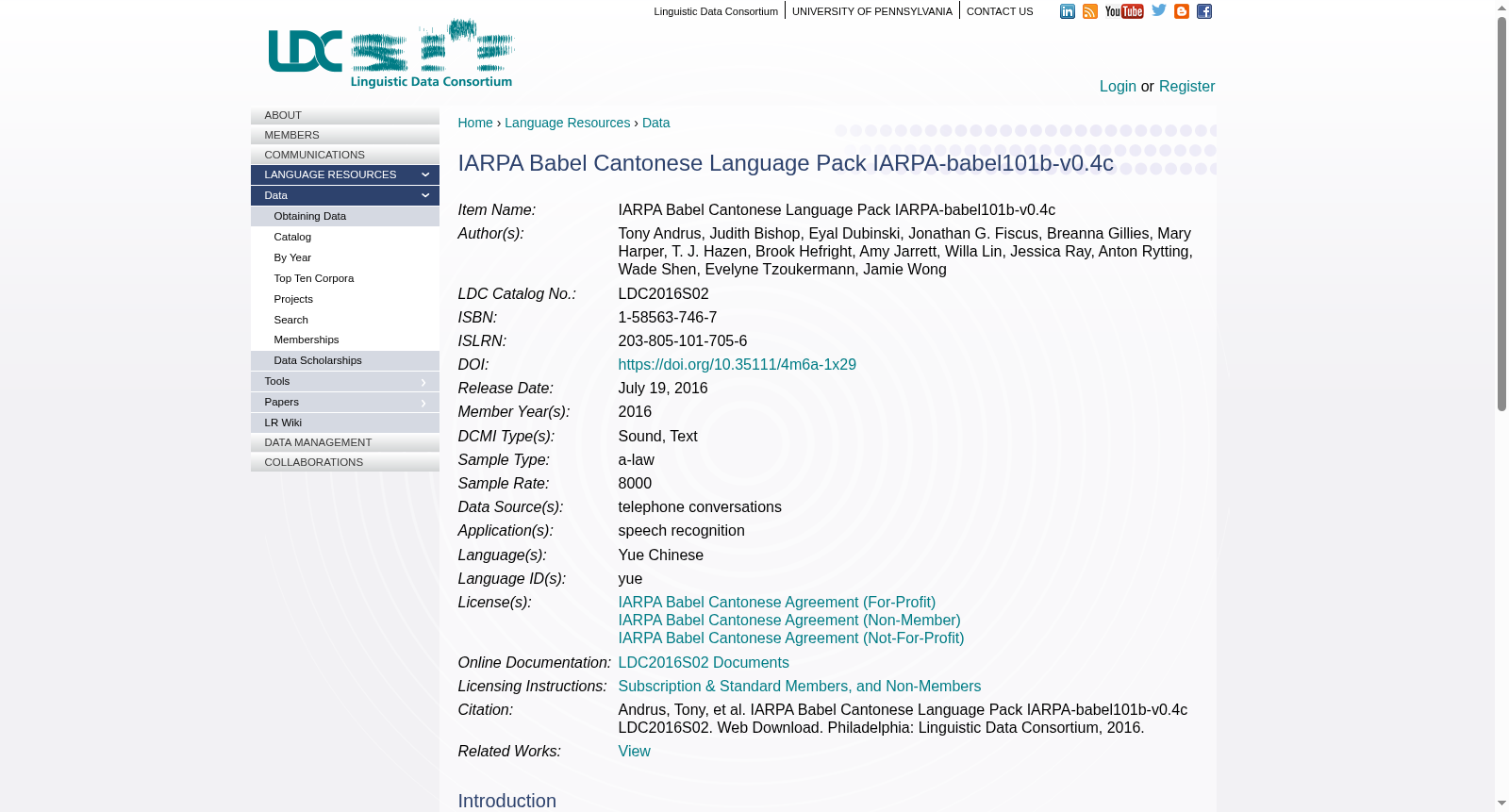Click ISLRN value 203-805-101-705-6

click(x=683, y=340)
